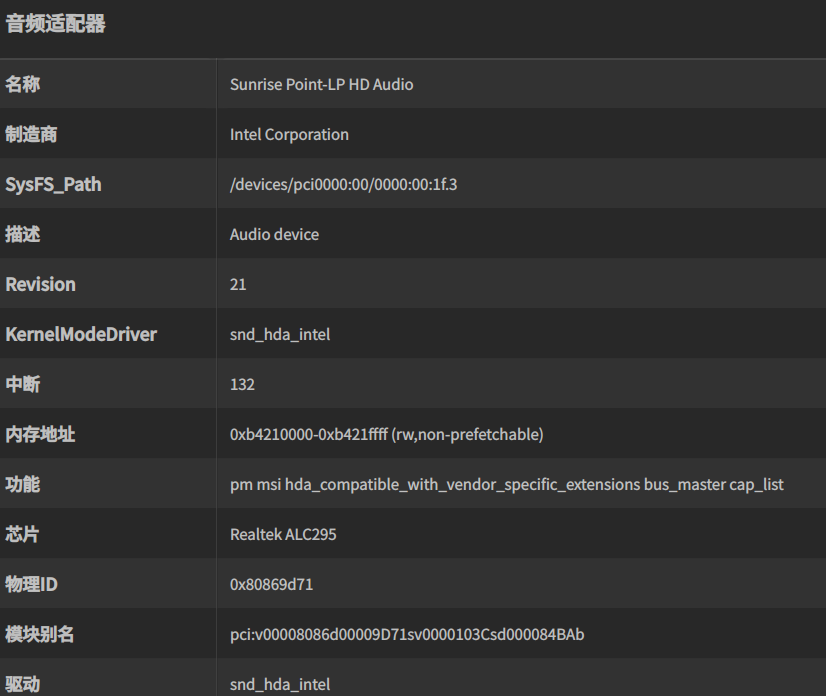Click the 驱动 value snd_hda_intel
This screenshot has height=696, width=826.
pyautogui.click(x=280, y=684)
